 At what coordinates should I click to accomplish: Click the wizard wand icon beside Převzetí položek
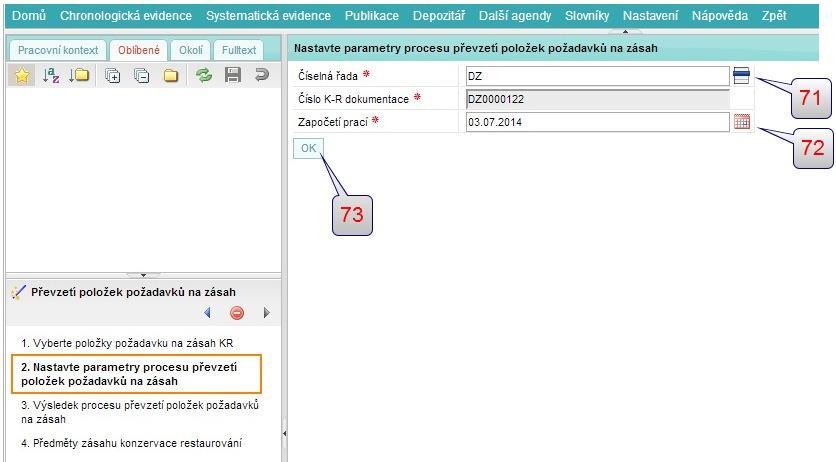coord(18,292)
